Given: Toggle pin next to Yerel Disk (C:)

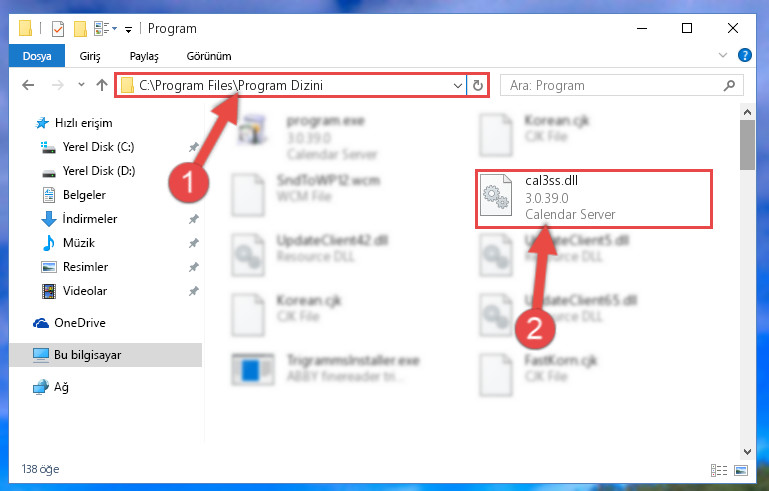Looking at the screenshot, I should 194,147.
